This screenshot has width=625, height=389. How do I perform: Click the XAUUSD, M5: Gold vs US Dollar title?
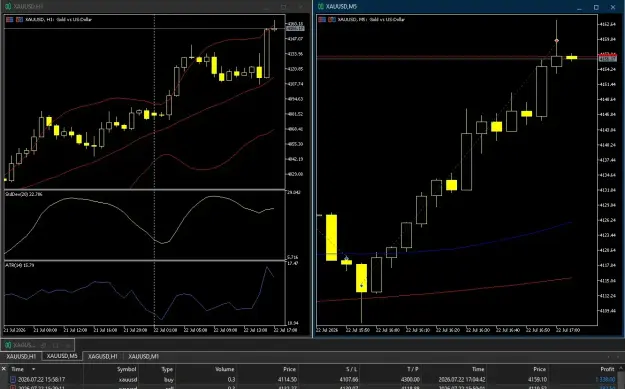coord(371,19)
